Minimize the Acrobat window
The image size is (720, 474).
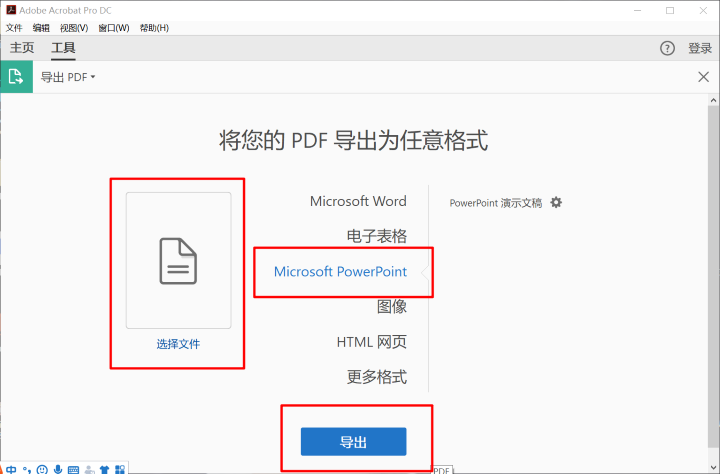(x=637, y=10)
